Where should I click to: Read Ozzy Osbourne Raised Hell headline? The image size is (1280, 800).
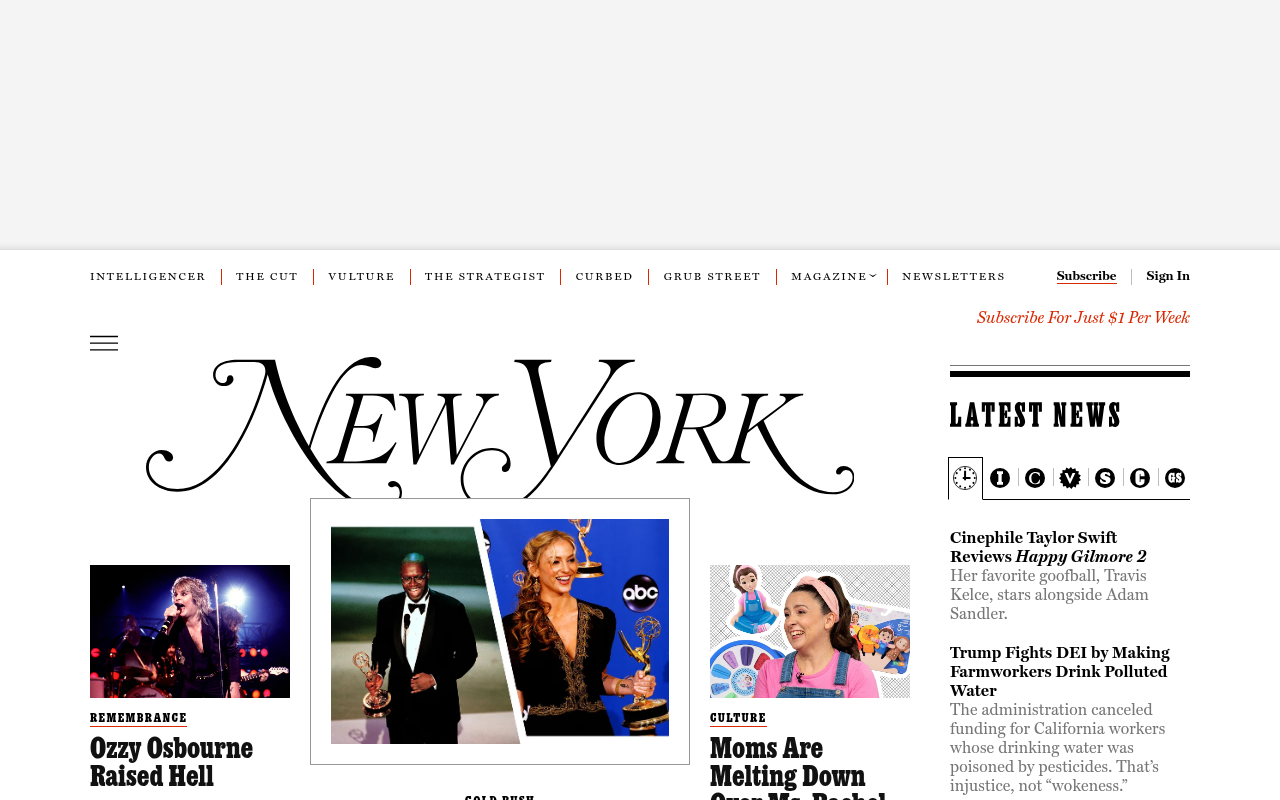pyautogui.click(x=171, y=762)
